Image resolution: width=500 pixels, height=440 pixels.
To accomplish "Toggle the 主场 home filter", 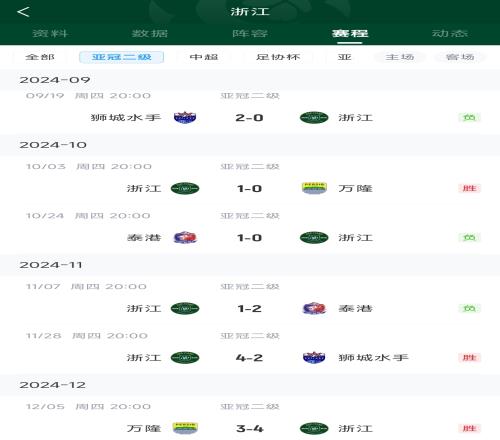I will tap(400, 57).
